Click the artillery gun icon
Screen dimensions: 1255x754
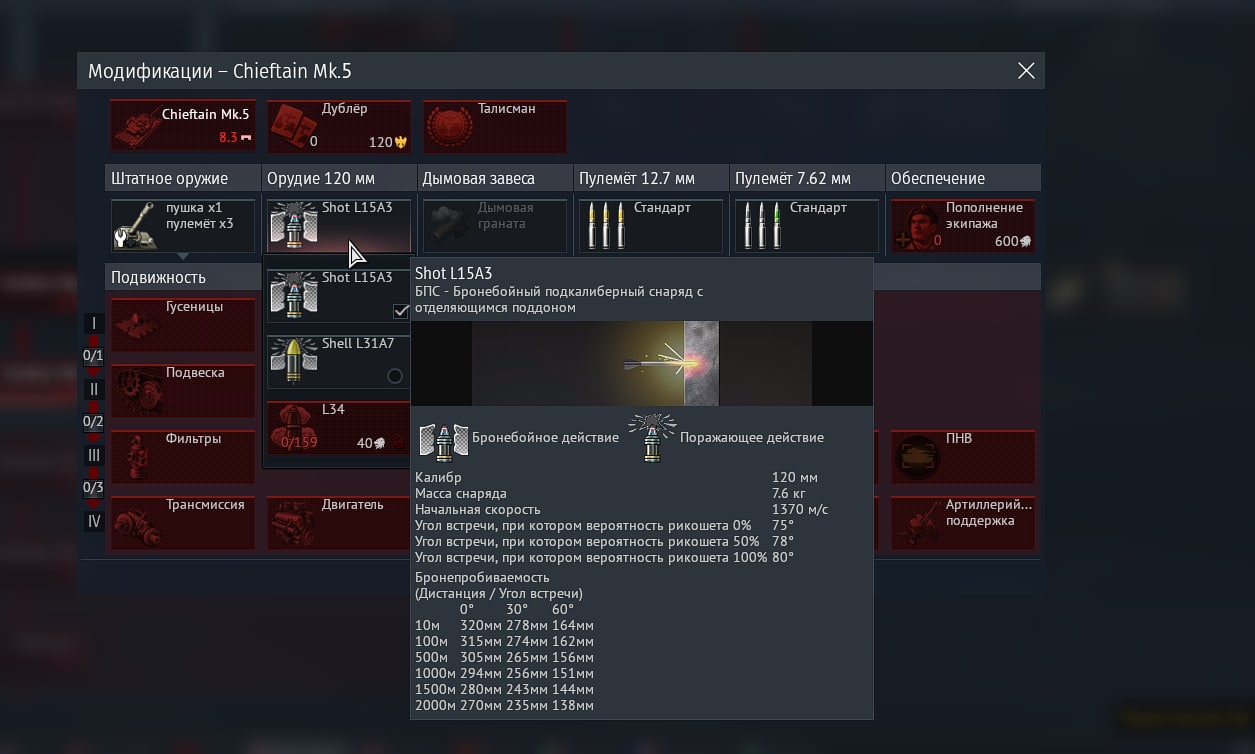pyautogui.click(x=916, y=524)
